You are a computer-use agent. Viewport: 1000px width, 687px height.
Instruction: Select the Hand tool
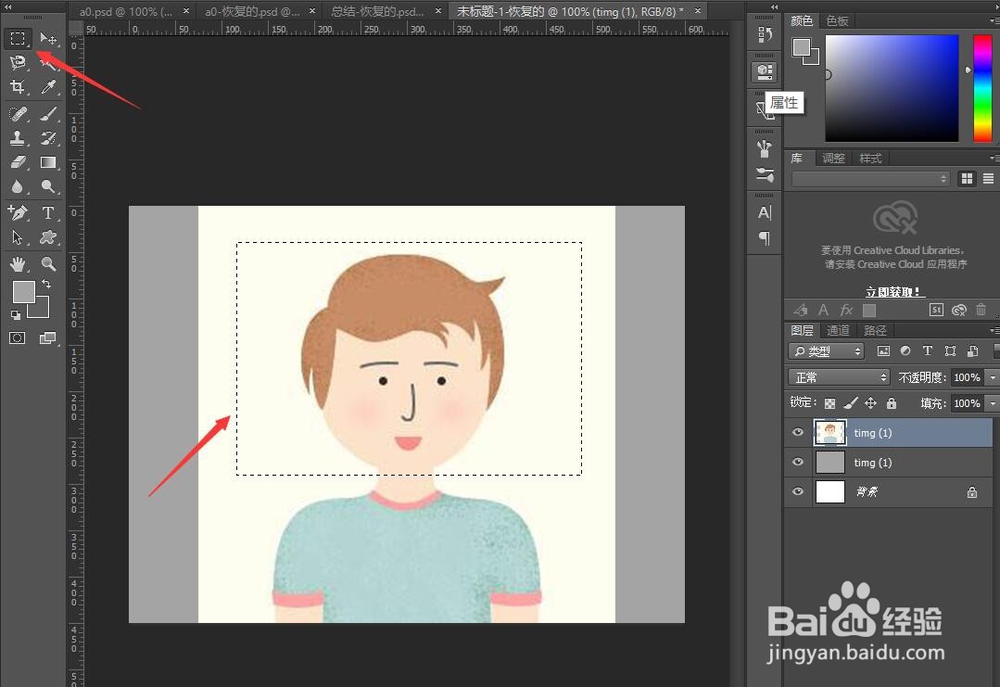17,263
